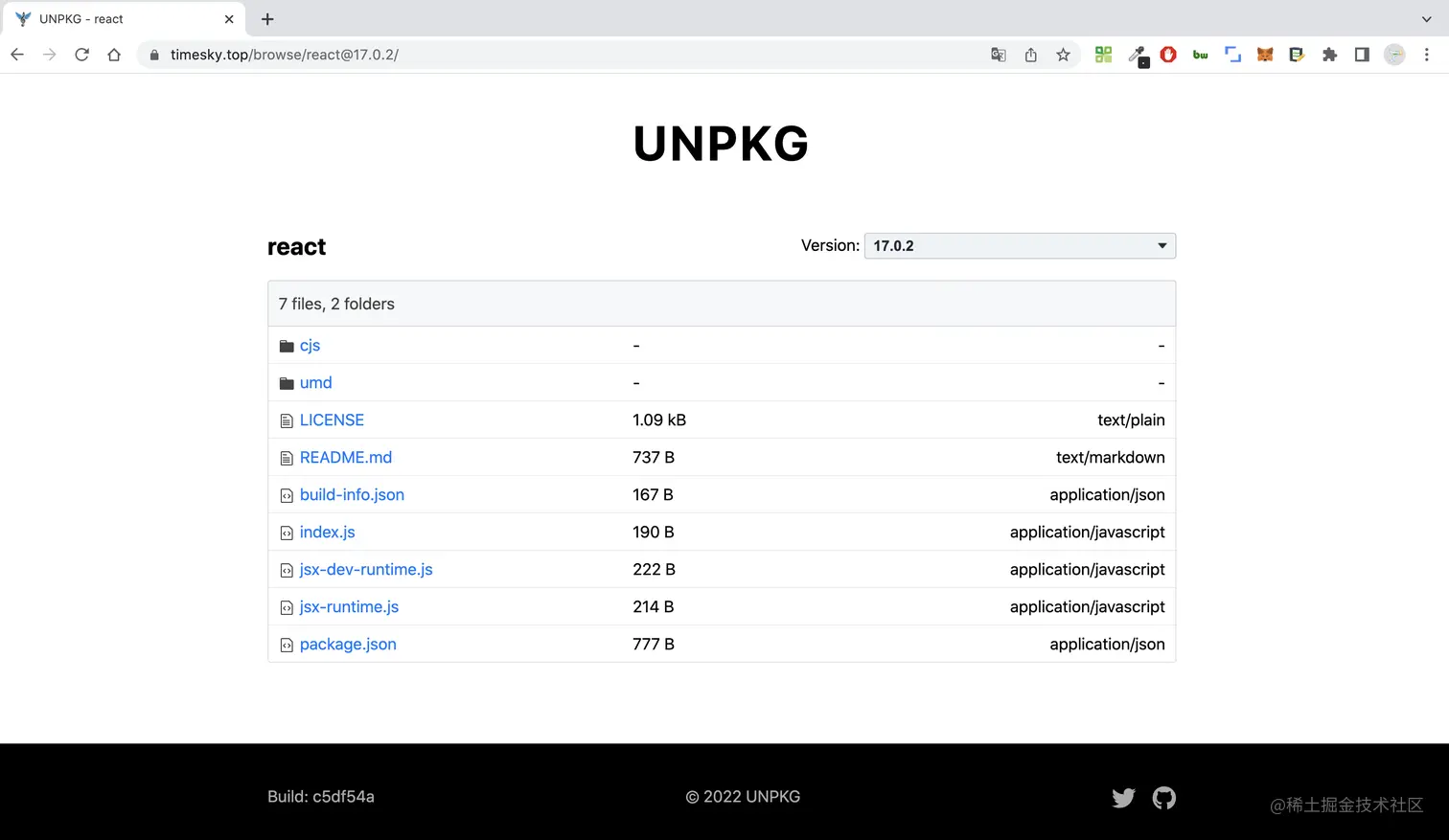
Task: Reload the page with the refresh icon
Action: (x=81, y=55)
